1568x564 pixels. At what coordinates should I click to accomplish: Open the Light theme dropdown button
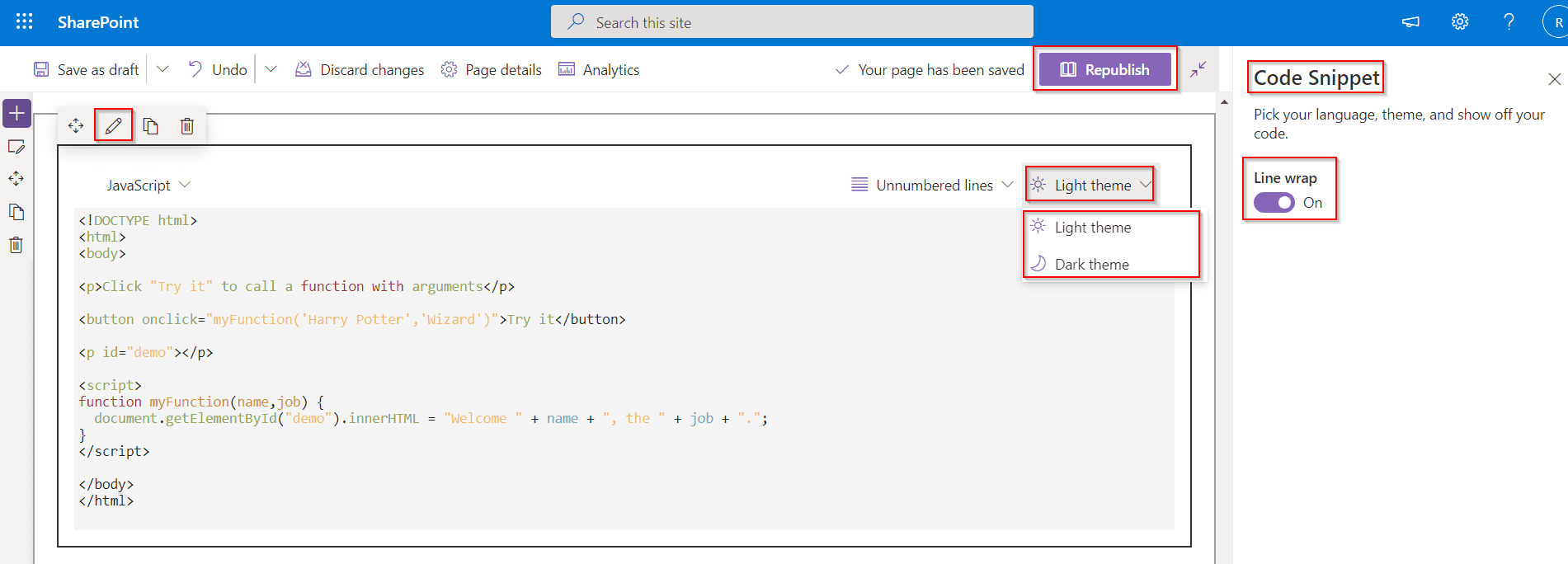pos(1090,185)
